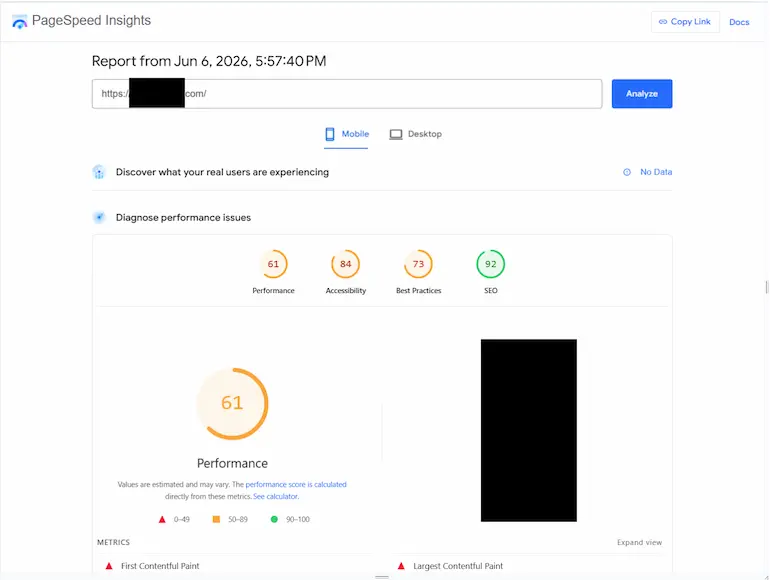Click Discover what your real users are experiencing

(x=222, y=172)
